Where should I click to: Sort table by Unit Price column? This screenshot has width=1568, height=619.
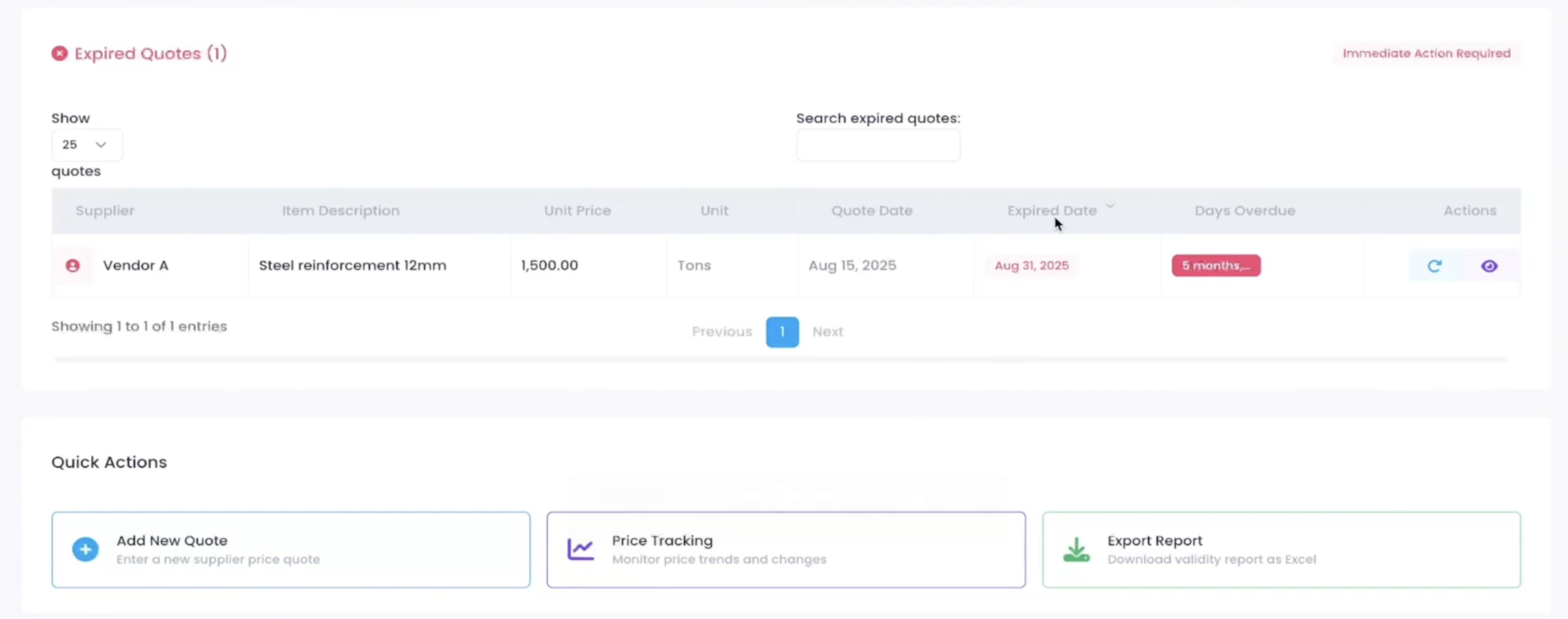click(577, 211)
